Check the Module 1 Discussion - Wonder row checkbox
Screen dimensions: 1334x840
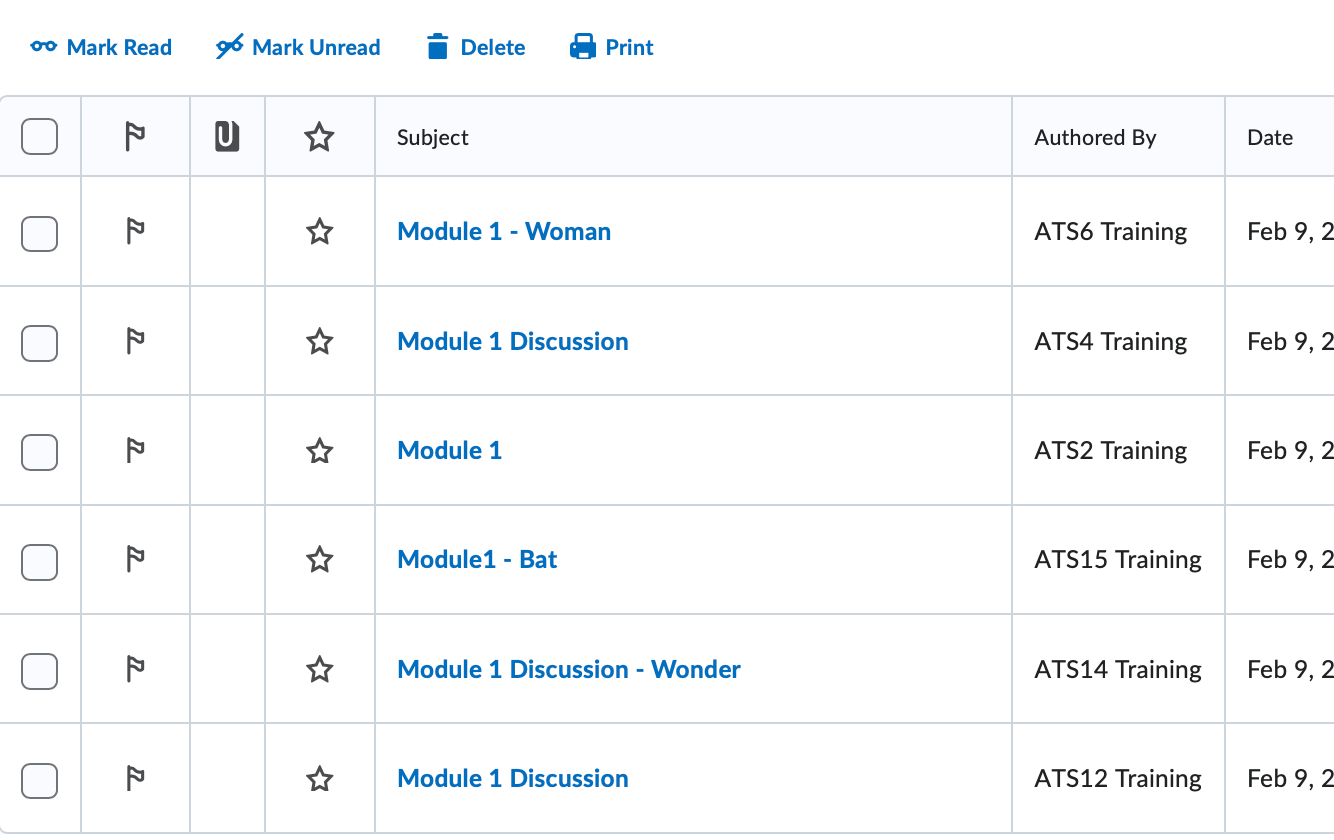click(40, 670)
